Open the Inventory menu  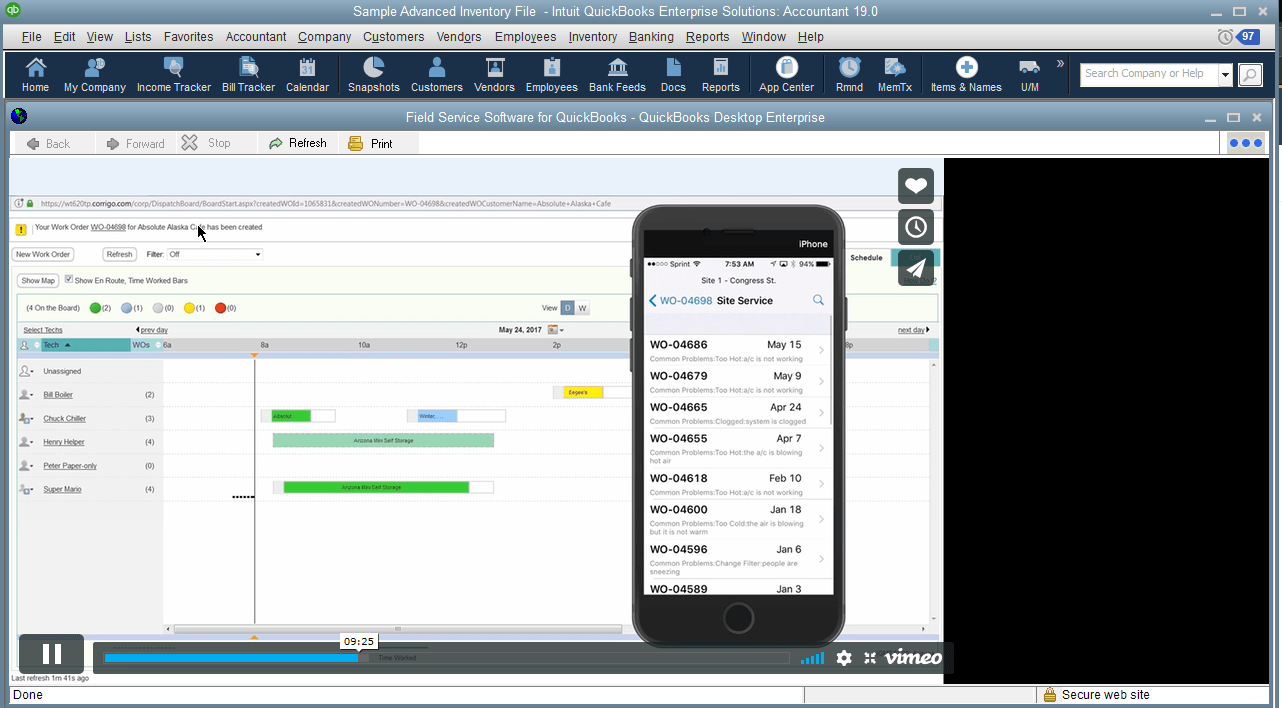pyautogui.click(x=593, y=37)
